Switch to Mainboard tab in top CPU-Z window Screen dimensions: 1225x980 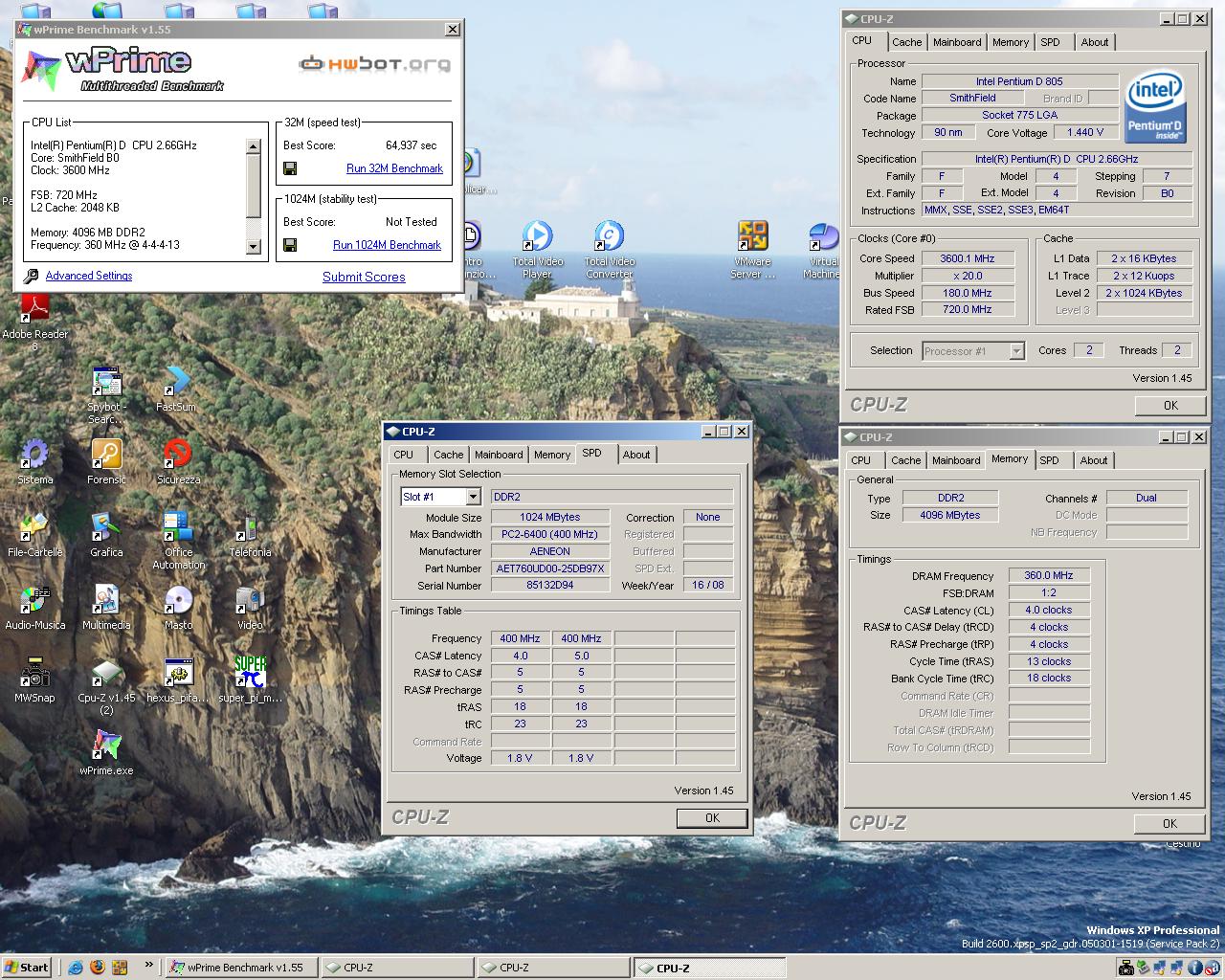(x=957, y=42)
